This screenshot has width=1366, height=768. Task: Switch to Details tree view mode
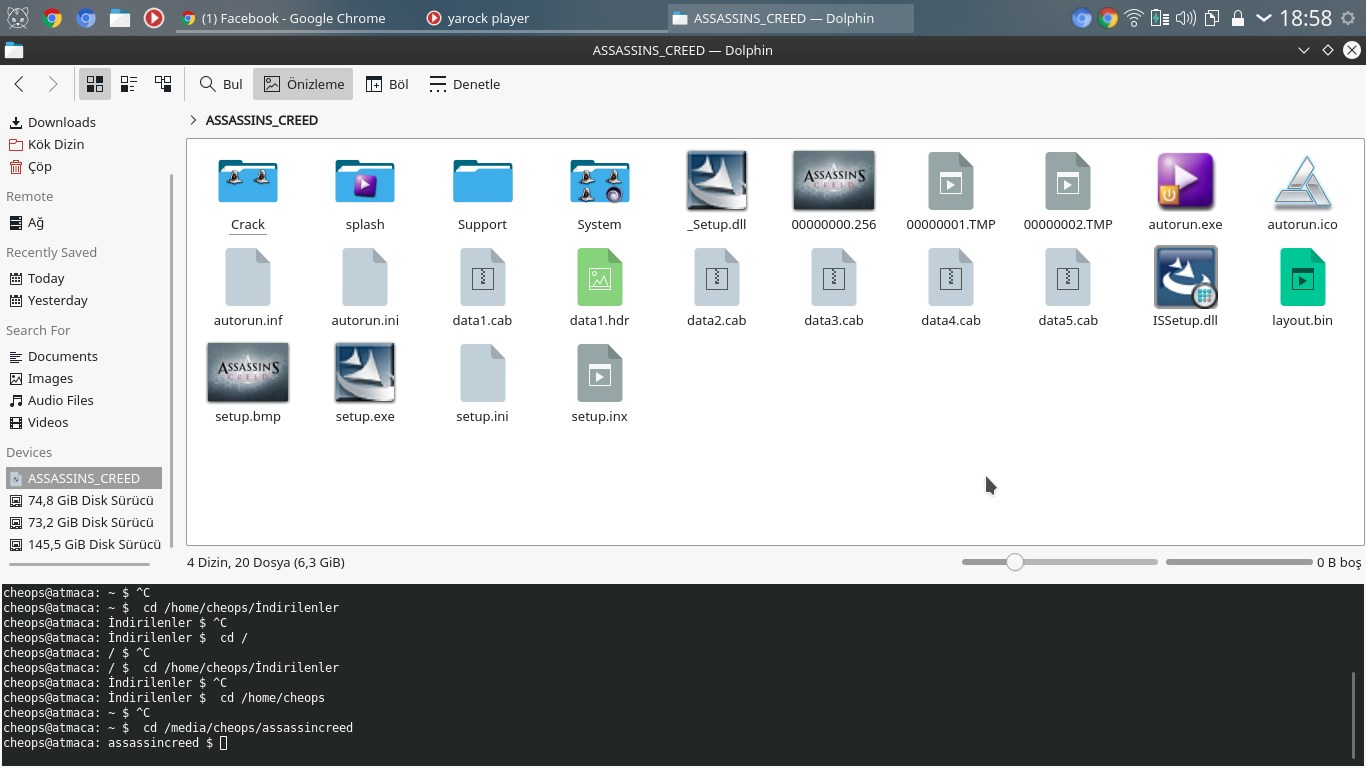[163, 84]
